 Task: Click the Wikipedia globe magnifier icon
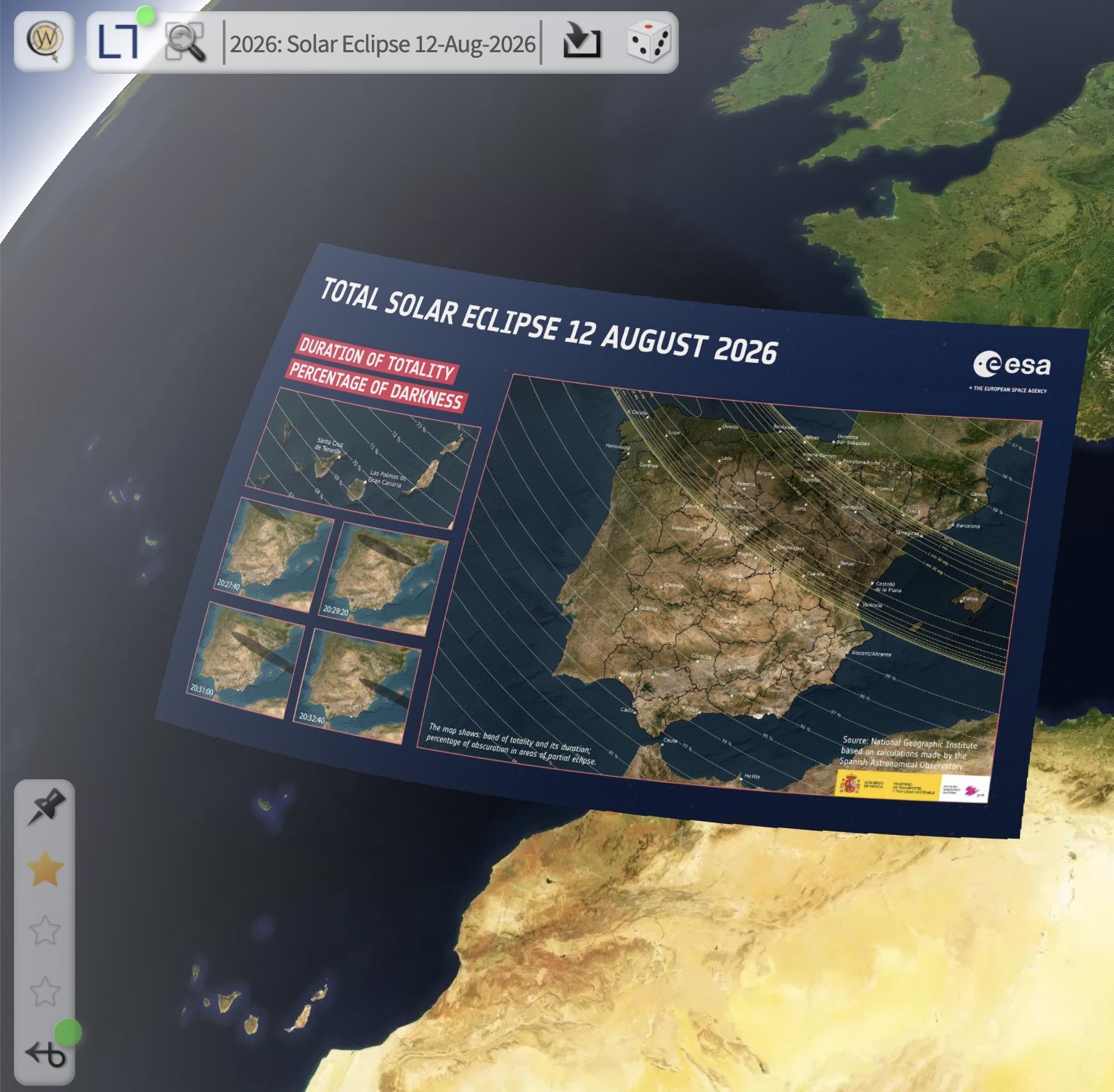coord(45,41)
